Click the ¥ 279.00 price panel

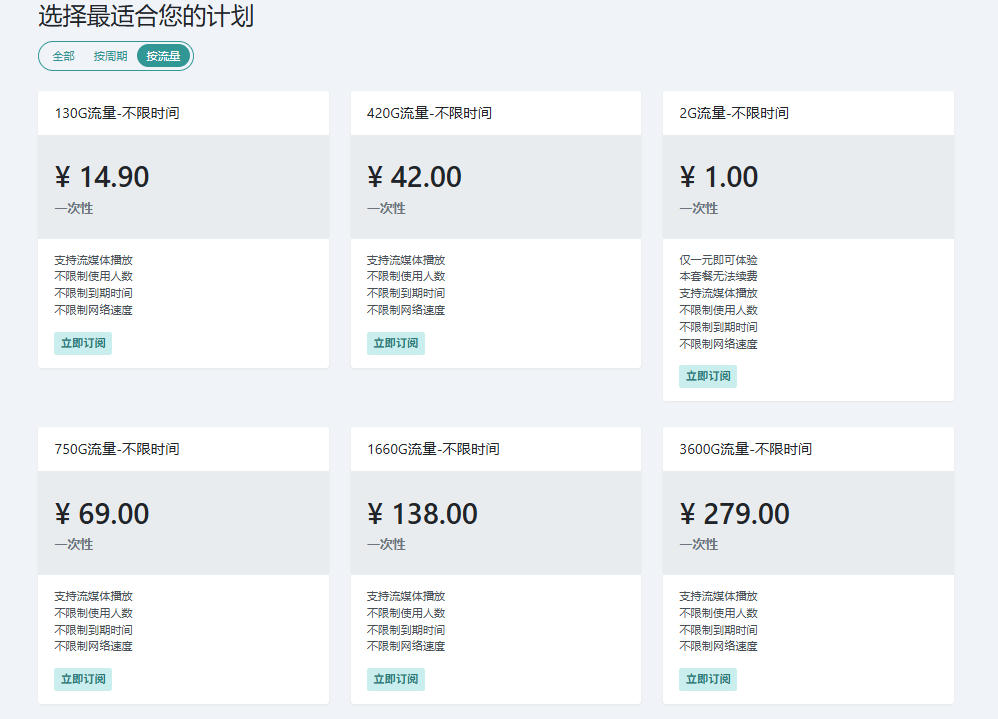(808, 523)
